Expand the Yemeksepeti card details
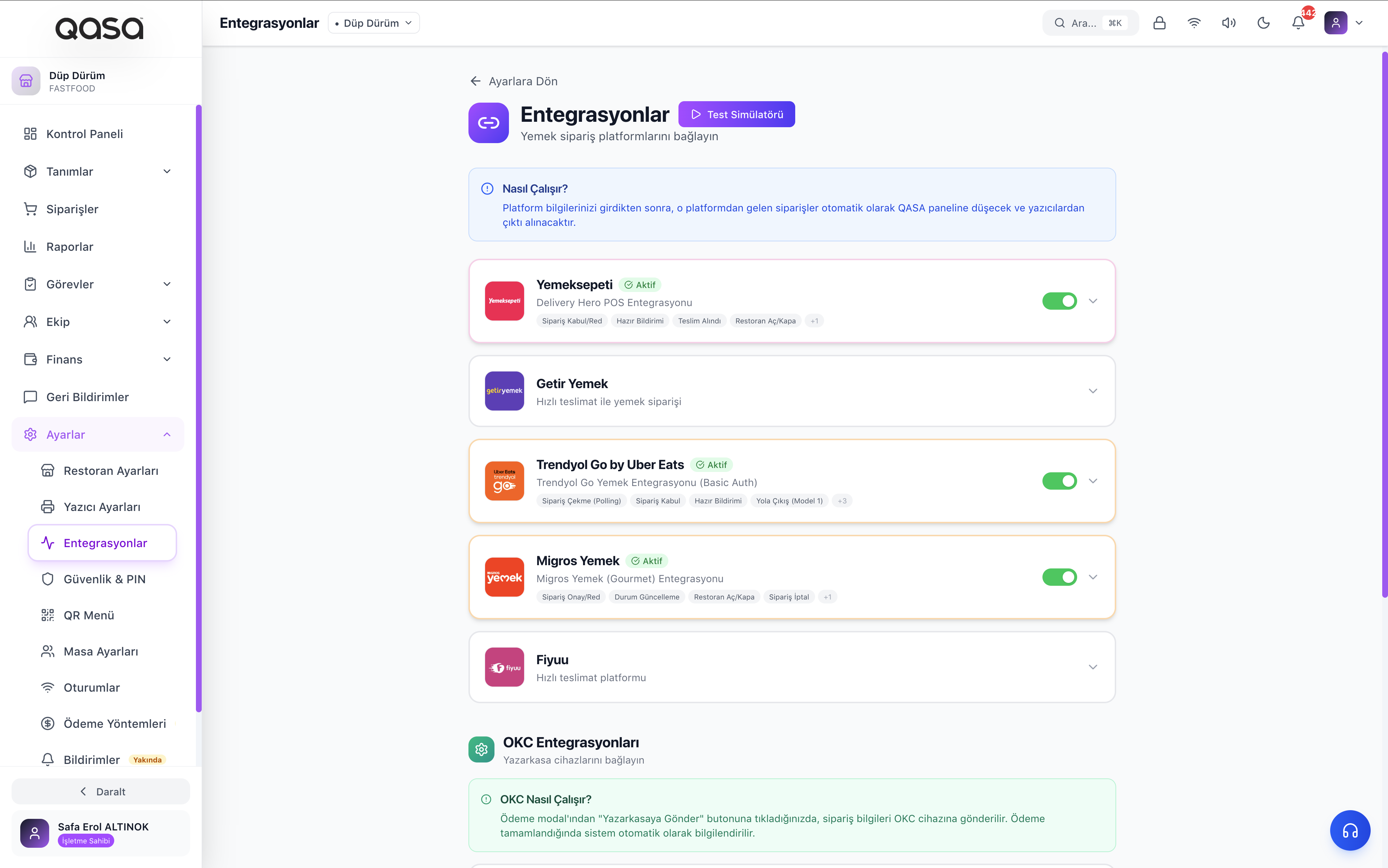Image resolution: width=1388 pixels, height=868 pixels. click(1093, 301)
